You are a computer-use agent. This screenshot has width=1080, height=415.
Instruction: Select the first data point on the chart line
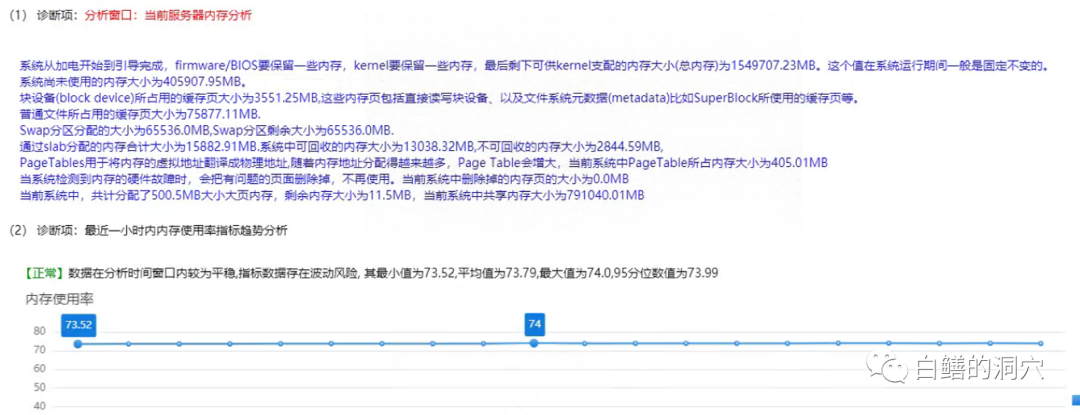pyautogui.click(x=78, y=344)
